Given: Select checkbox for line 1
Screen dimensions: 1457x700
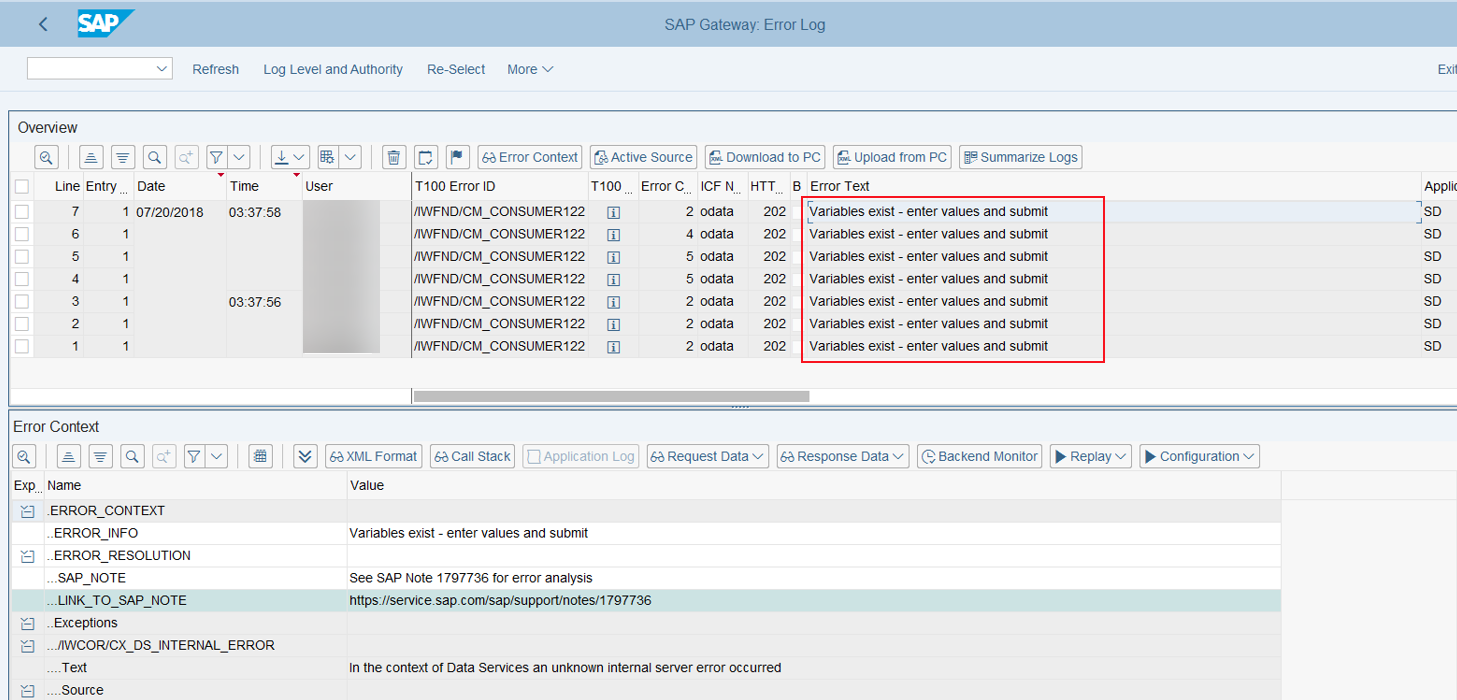Looking at the screenshot, I should pyautogui.click(x=22, y=346).
